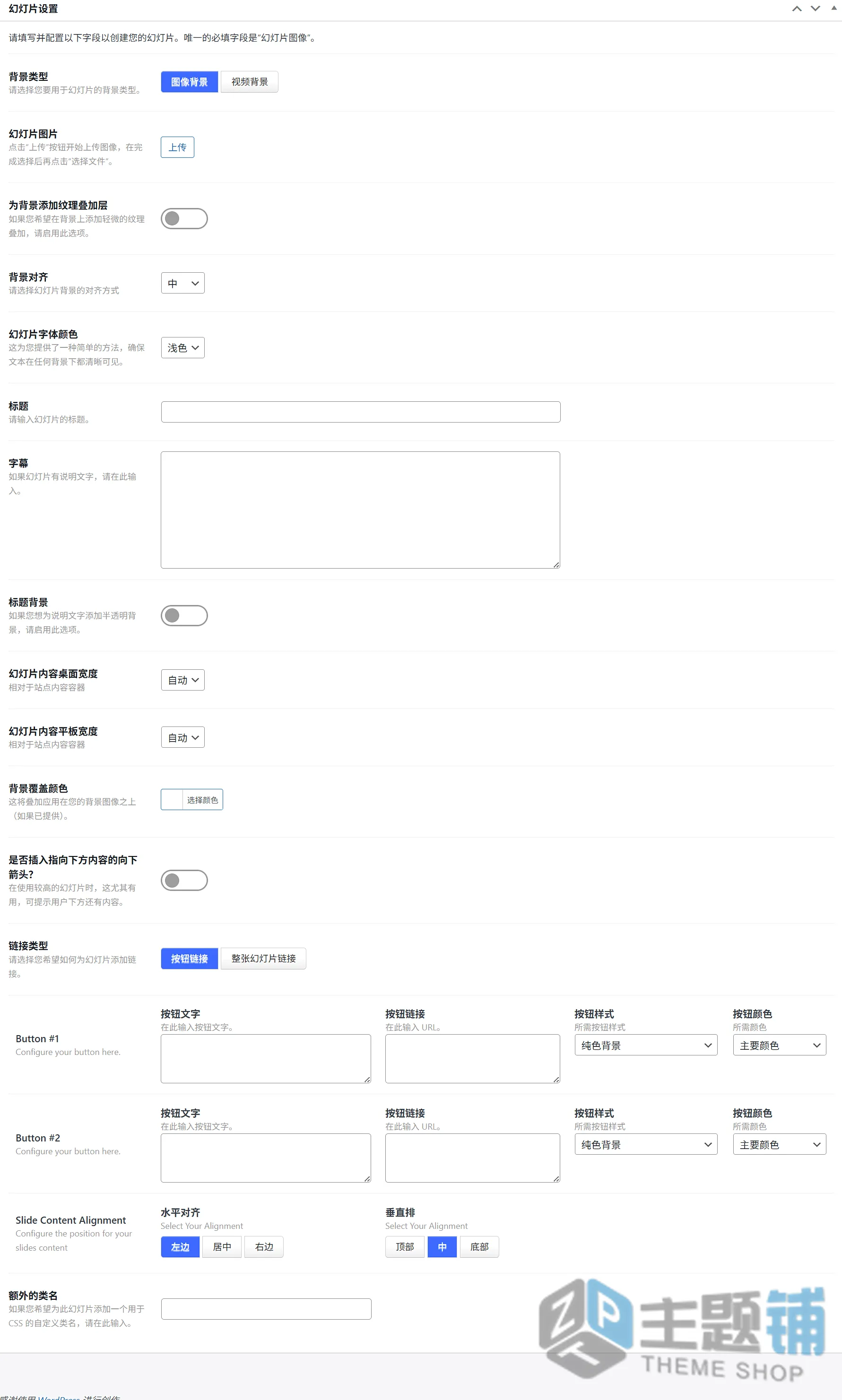Select 图像背景 background type
This screenshot has height=1400, width=842.
coord(189,82)
